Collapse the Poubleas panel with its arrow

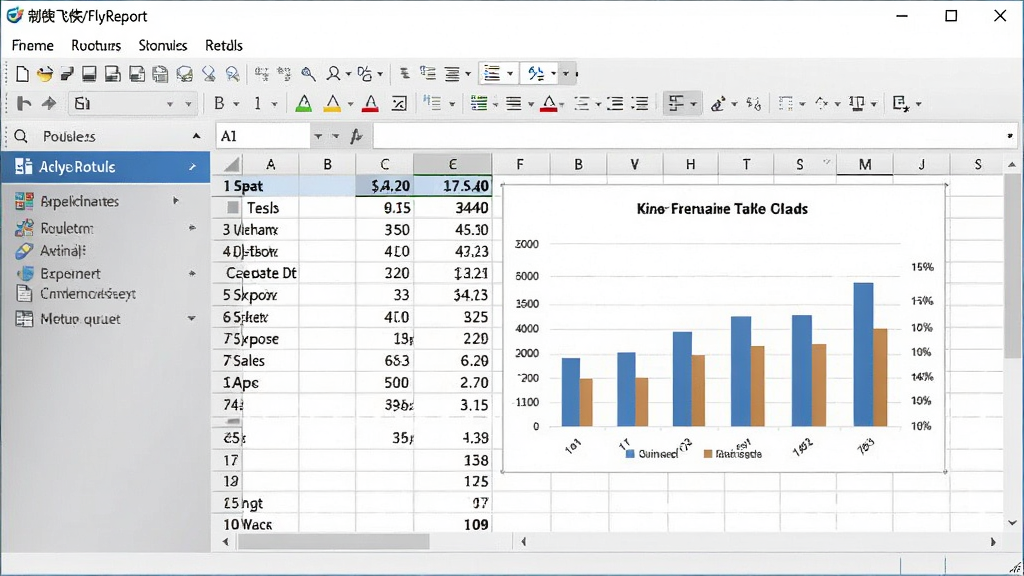[x=196, y=136]
